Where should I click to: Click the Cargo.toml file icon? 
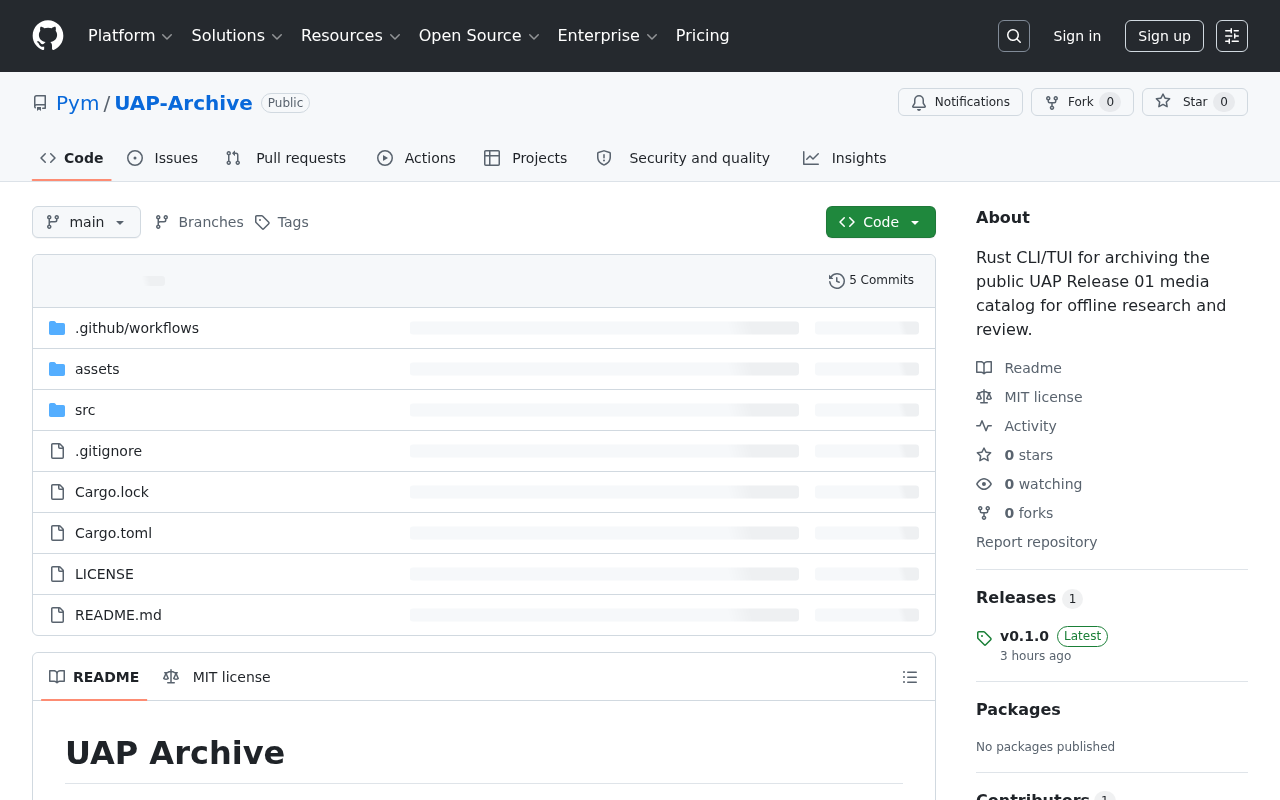pyautogui.click(x=57, y=533)
